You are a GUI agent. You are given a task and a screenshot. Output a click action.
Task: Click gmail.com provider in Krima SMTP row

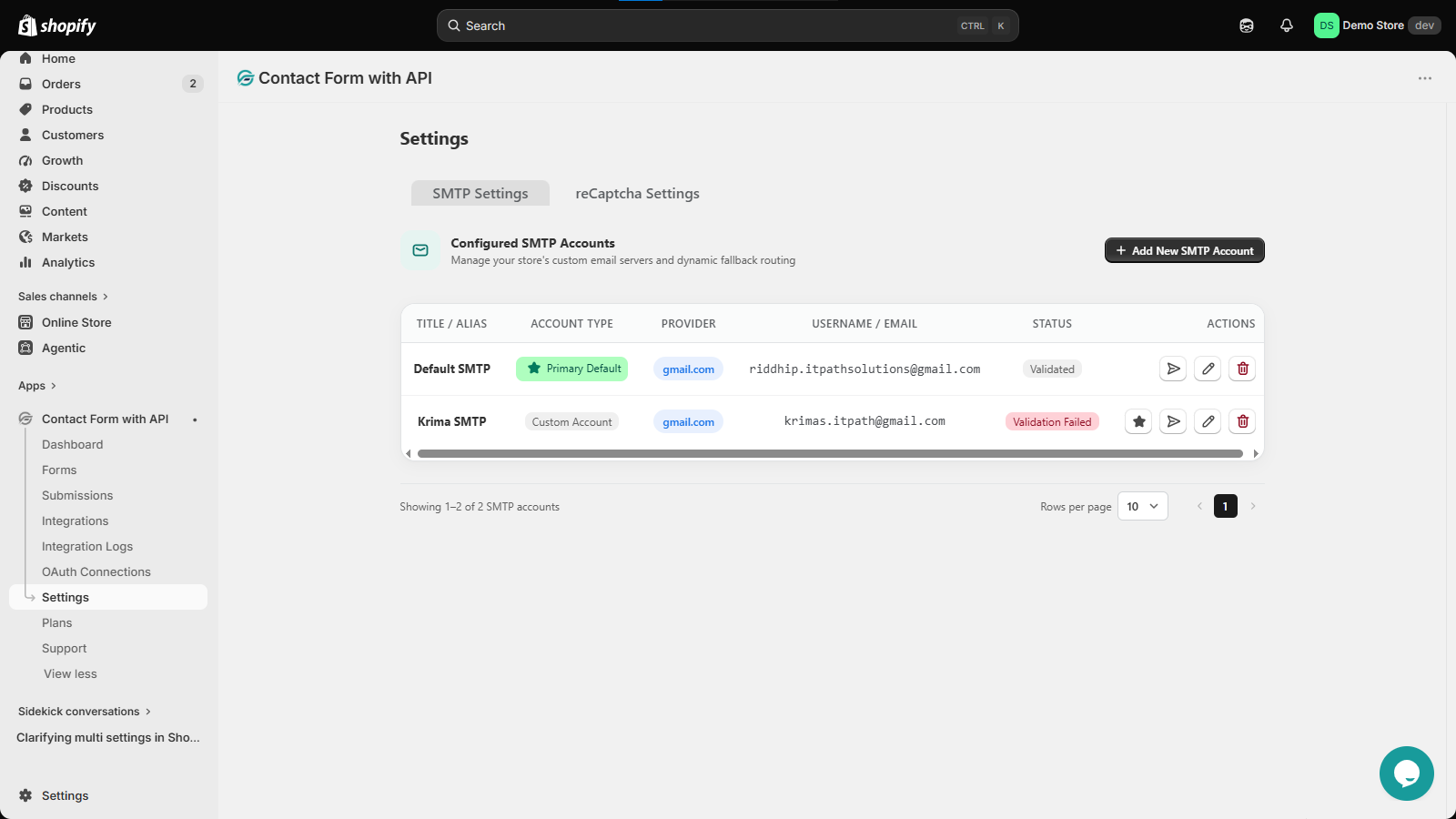coord(688,421)
